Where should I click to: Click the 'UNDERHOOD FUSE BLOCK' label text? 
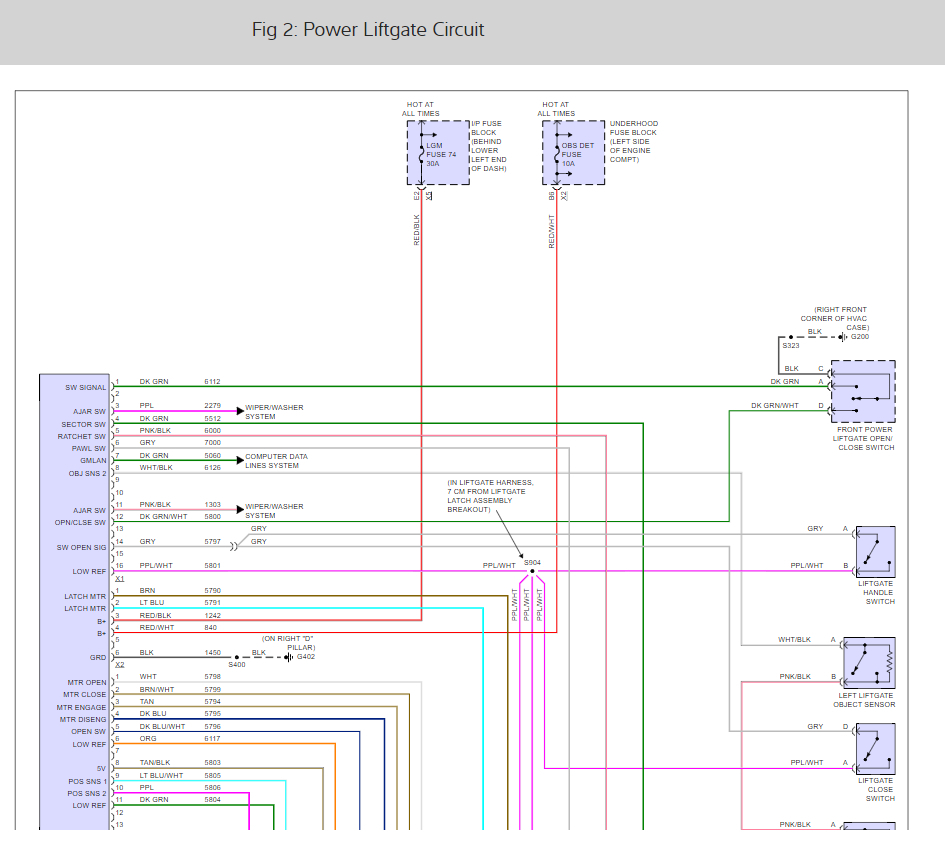(x=633, y=128)
